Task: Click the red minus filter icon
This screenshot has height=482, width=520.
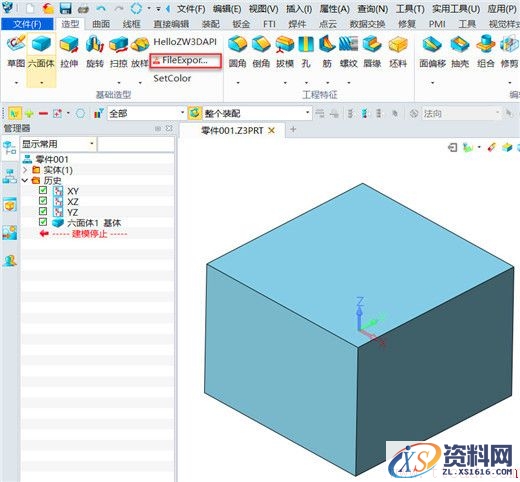Action: click(x=43, y=114)
